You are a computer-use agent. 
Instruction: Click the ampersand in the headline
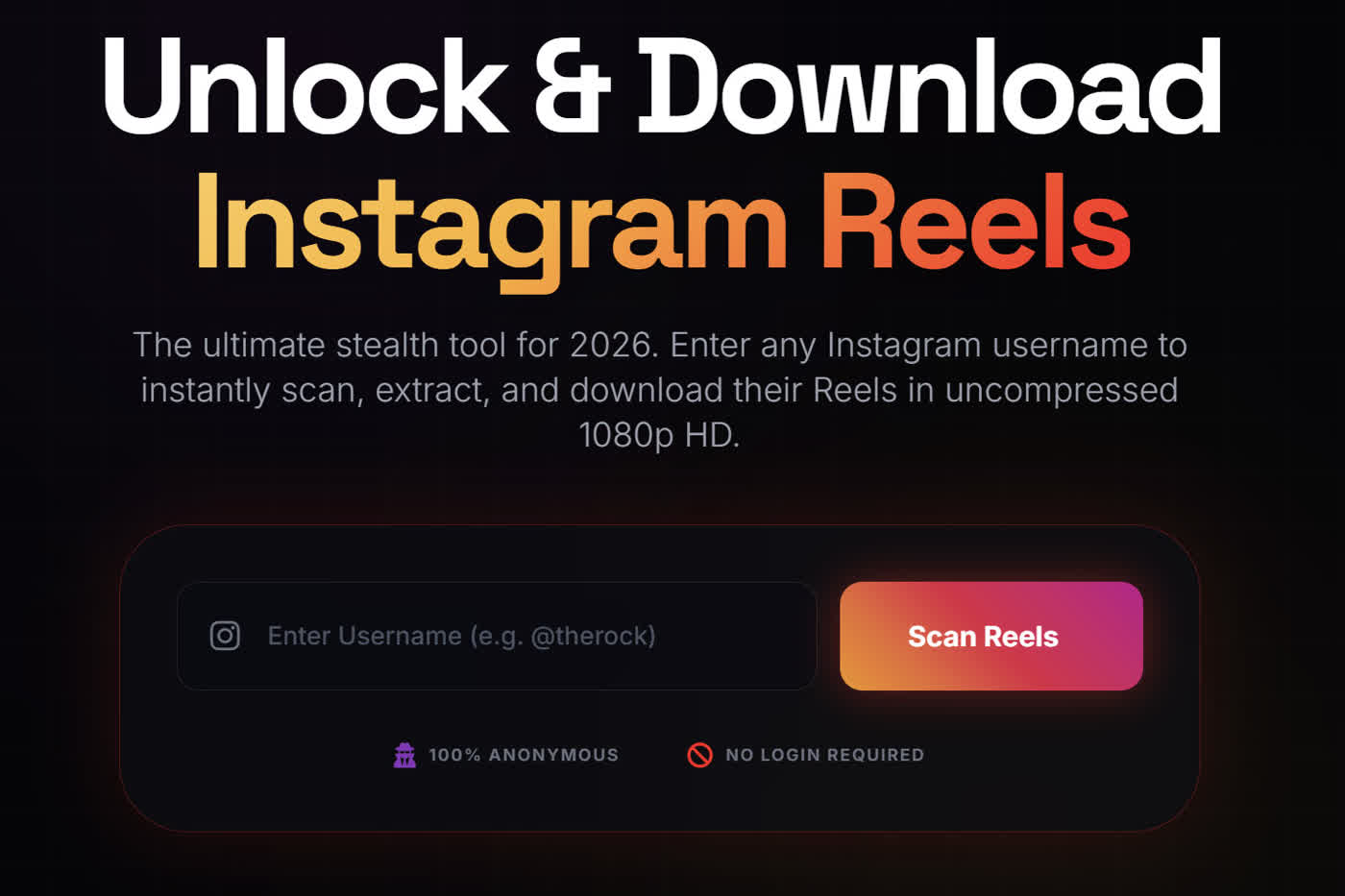click(x=573, y=86)
